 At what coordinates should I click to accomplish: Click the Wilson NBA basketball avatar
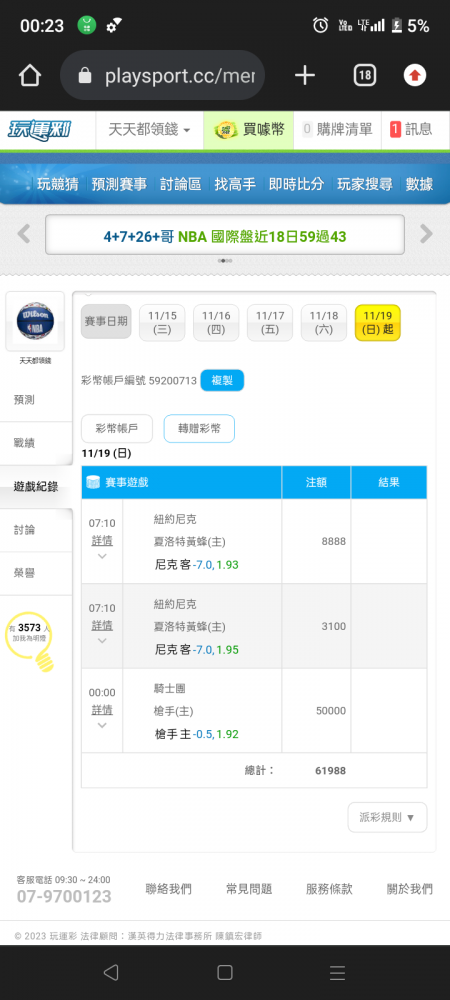(35, 321)
